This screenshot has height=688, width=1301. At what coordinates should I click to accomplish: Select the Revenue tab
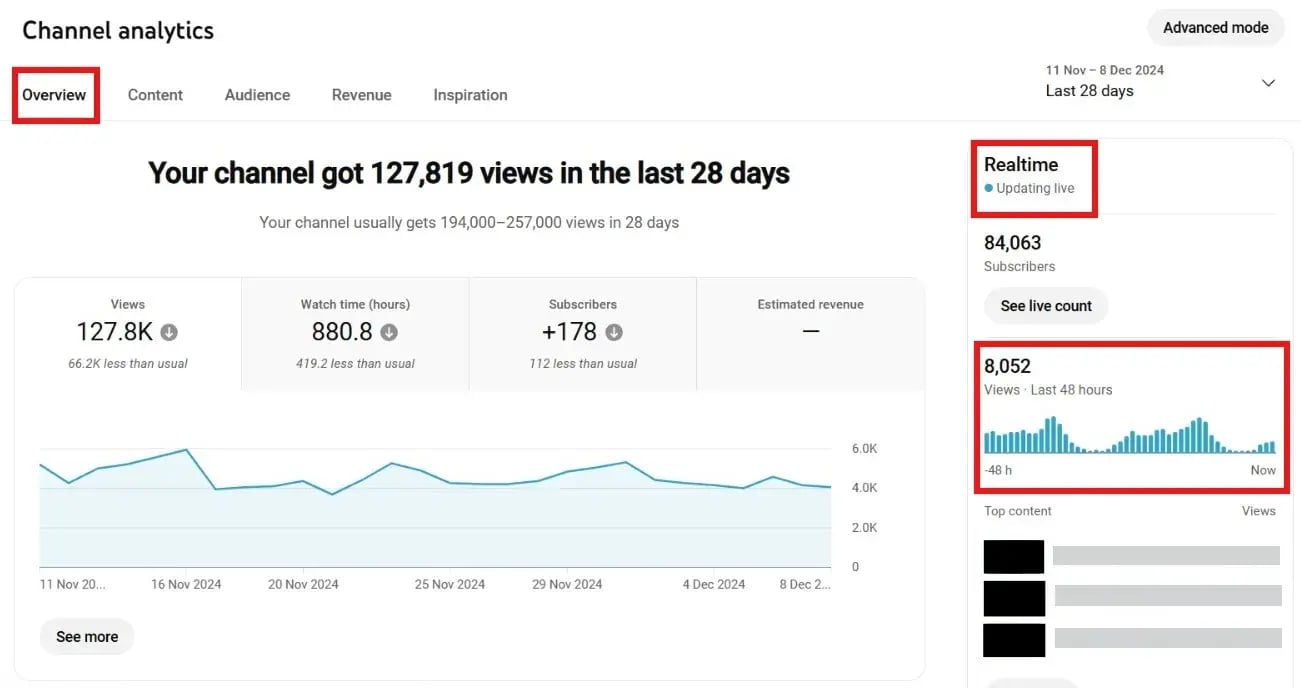coord(361,95)
